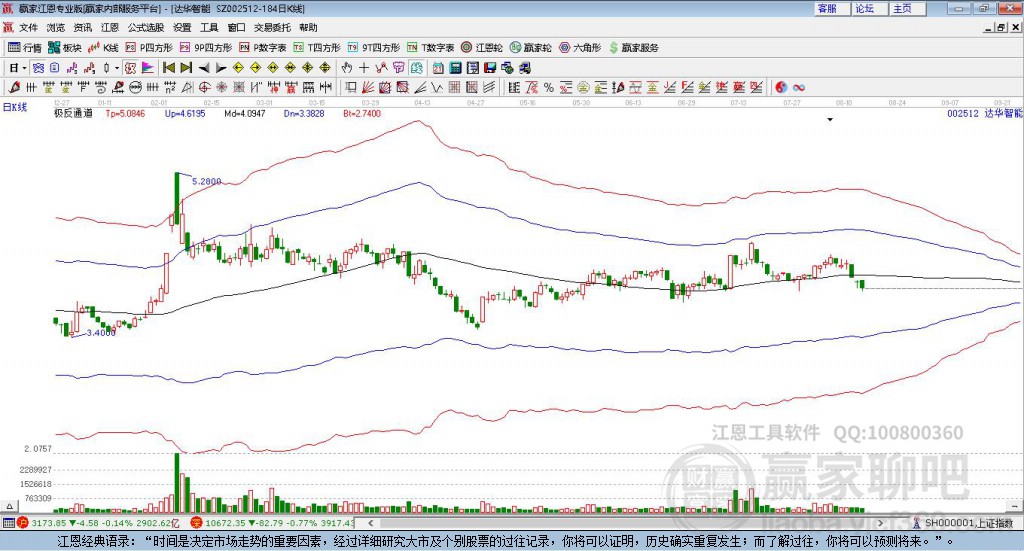Open the 江恩 menu
1024x551 pixels.
point(110,27)
